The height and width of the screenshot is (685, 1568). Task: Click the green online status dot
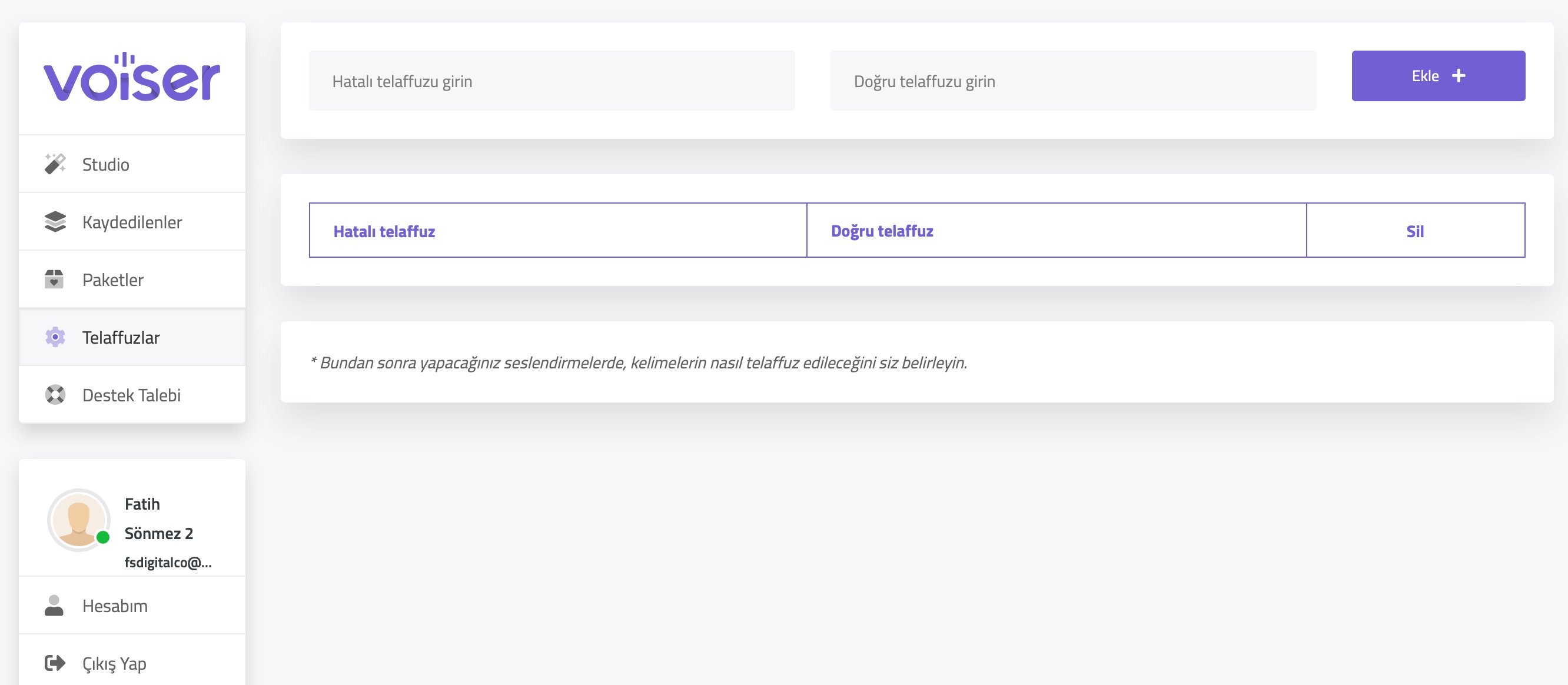coord(103,537)
